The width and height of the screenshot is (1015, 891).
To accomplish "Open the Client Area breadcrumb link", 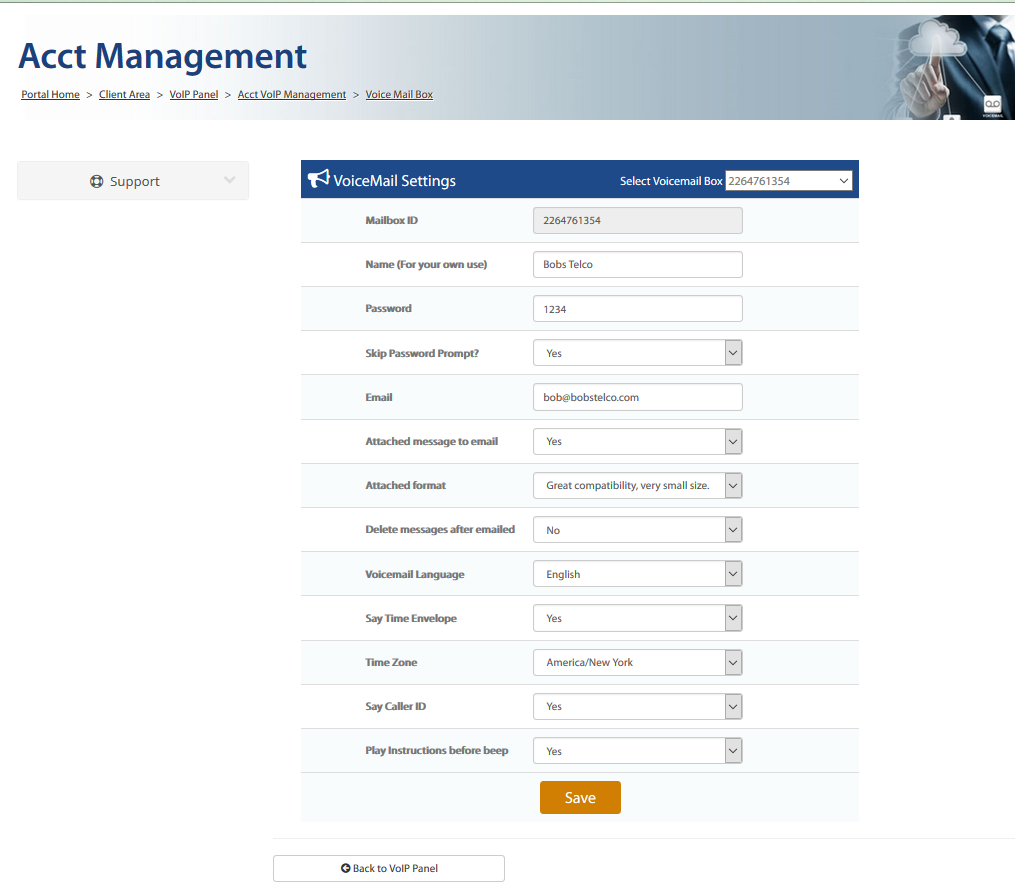I will [124, 95].
